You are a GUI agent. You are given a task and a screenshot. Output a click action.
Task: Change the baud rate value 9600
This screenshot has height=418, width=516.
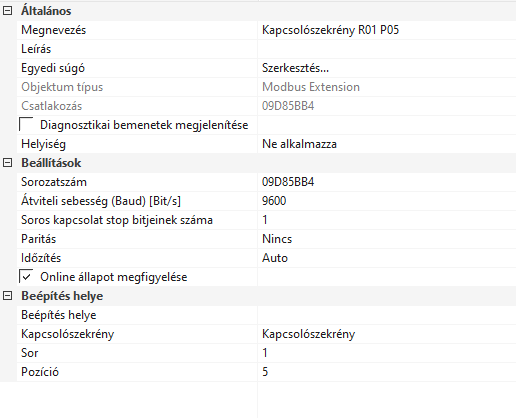tap(387, 201)
